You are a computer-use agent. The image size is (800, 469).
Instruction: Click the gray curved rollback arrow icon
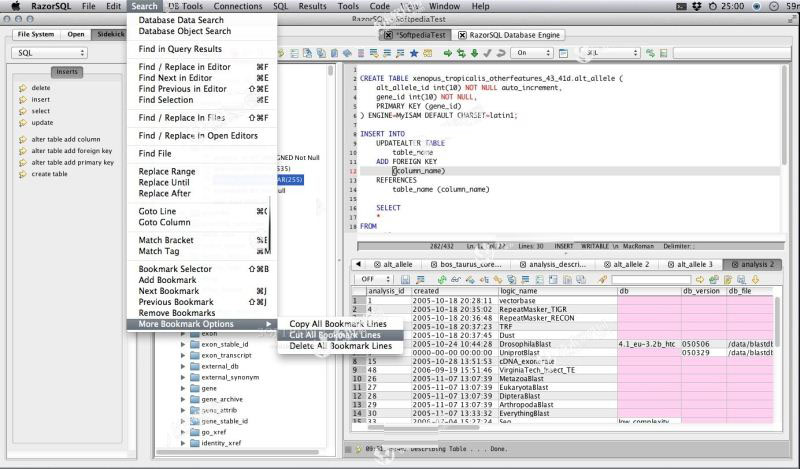[501, 53]
